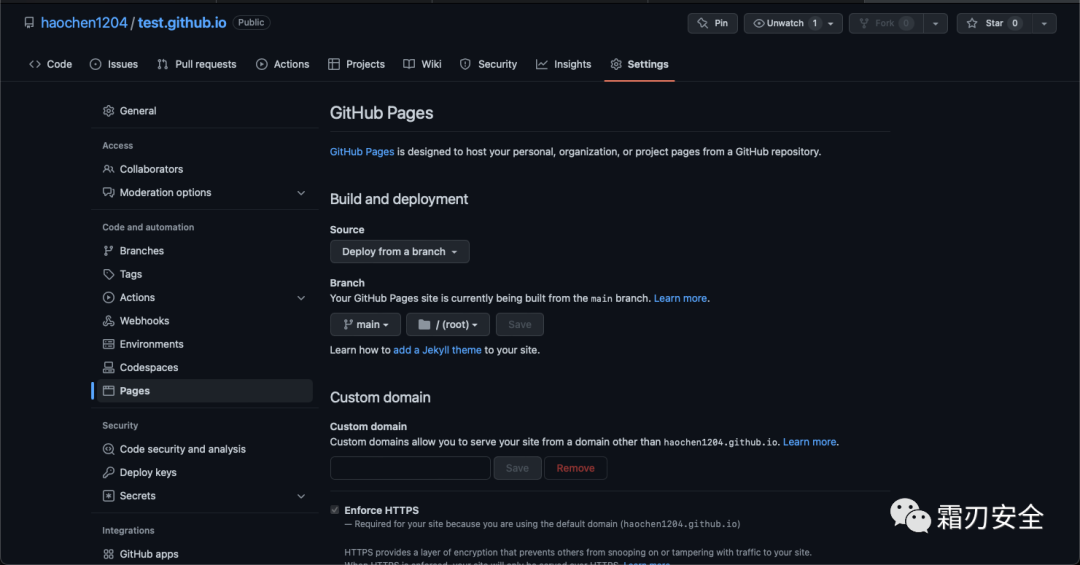This screenshot has width=1080, height=565.
Task: Click the Moderation options comment icon
Action: click(x=108, y=192)
